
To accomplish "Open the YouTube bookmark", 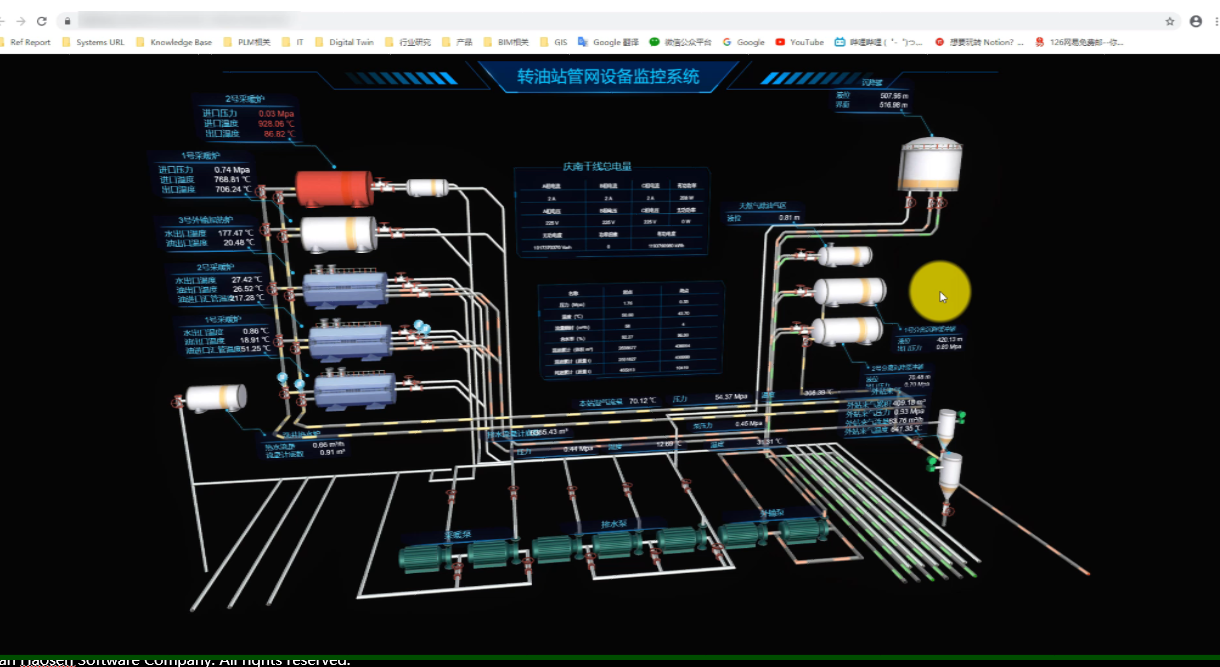I will click(800, 42).
